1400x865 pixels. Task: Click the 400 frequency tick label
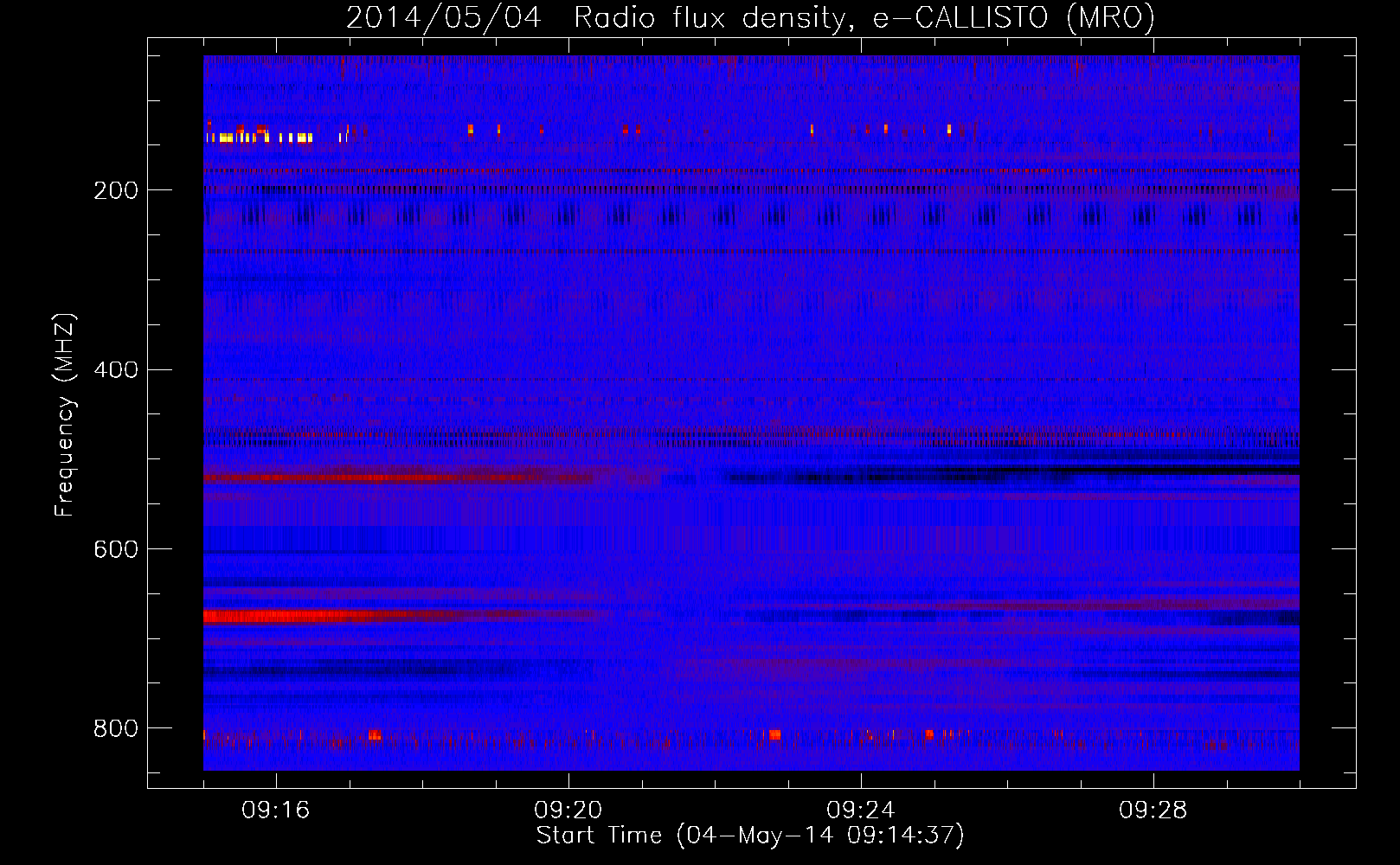coord(116,370)
